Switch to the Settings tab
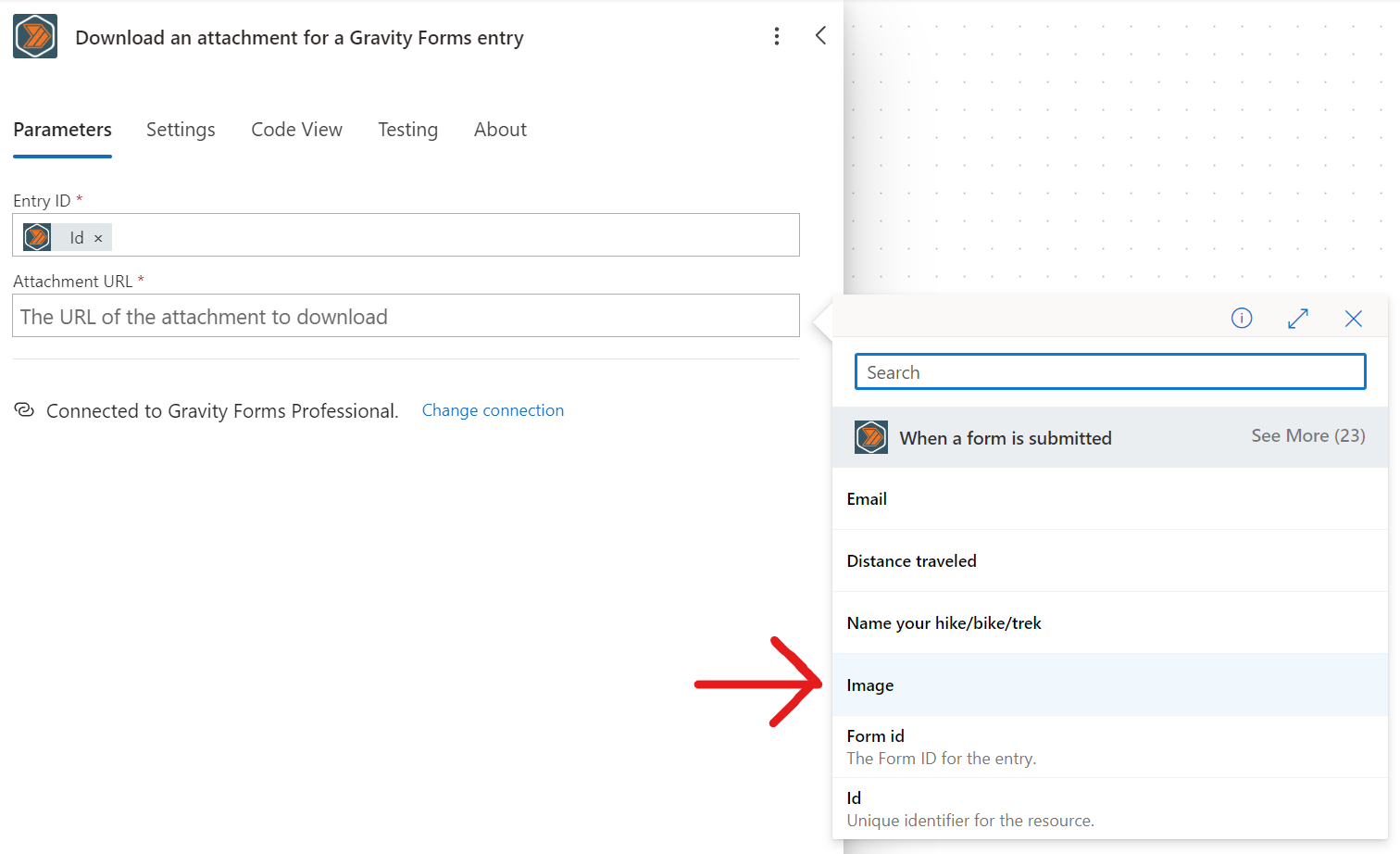Viewport: 1400px width, 854px height. coord(181,130)
